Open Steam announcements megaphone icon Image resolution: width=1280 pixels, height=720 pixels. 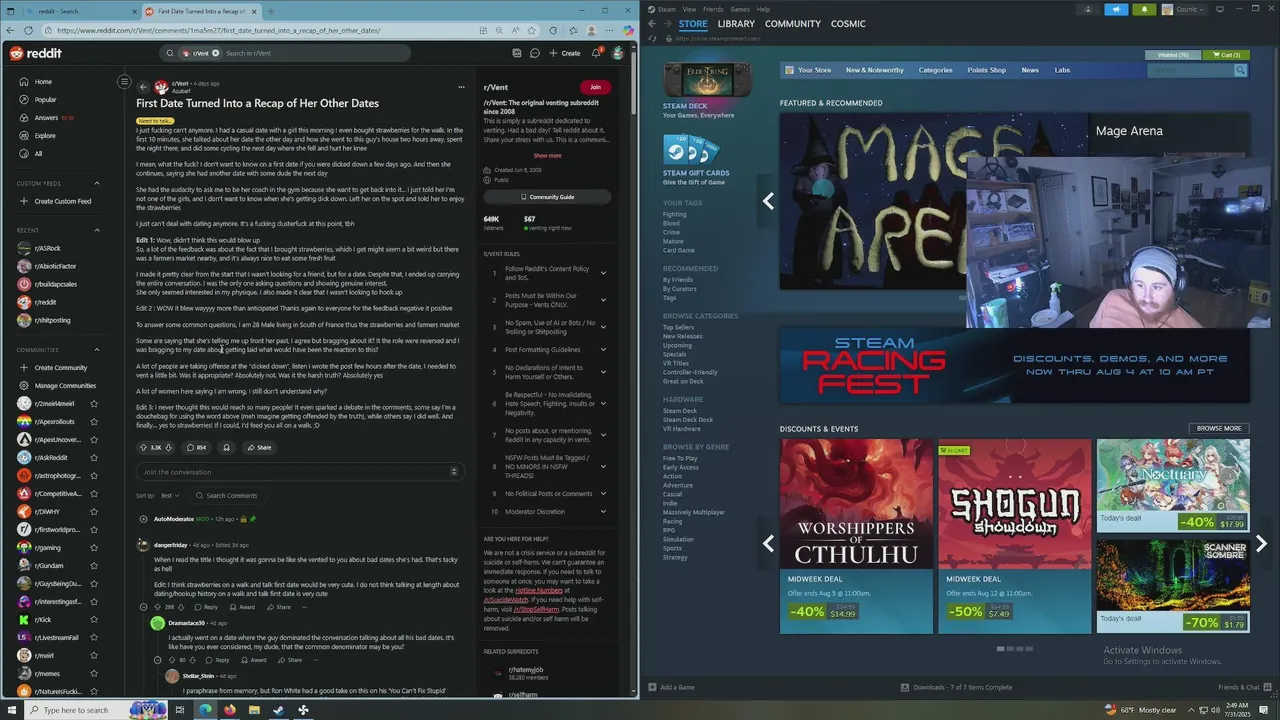[x=1117, y=9]
